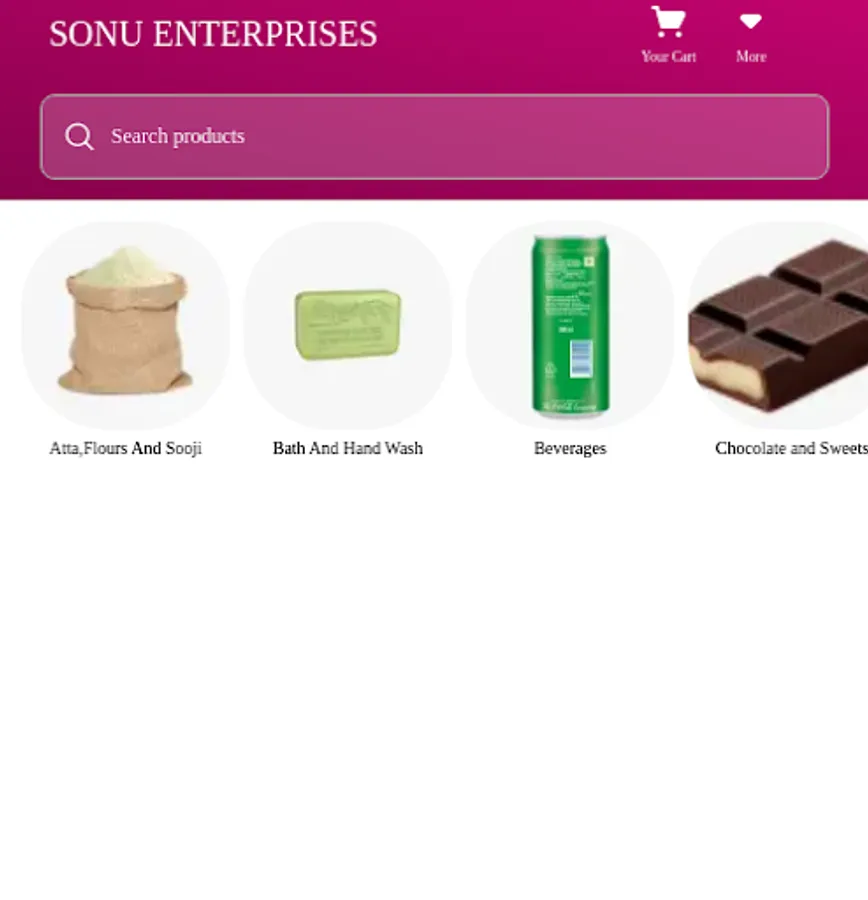Screen dimensions: 868x900
Task: Open Atta,Flours And Sooji label
Action: [x=125, y=448]
